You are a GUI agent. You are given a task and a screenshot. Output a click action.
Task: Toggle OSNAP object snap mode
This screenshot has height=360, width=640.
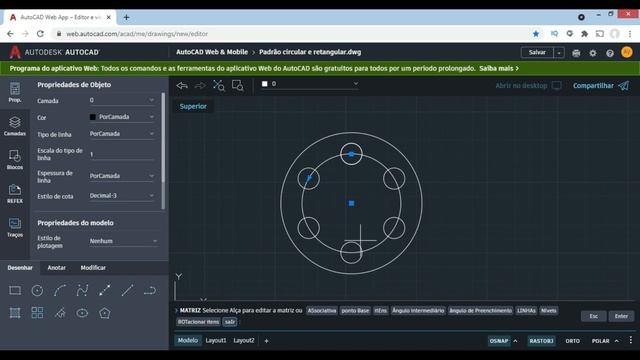click(499, 341)
